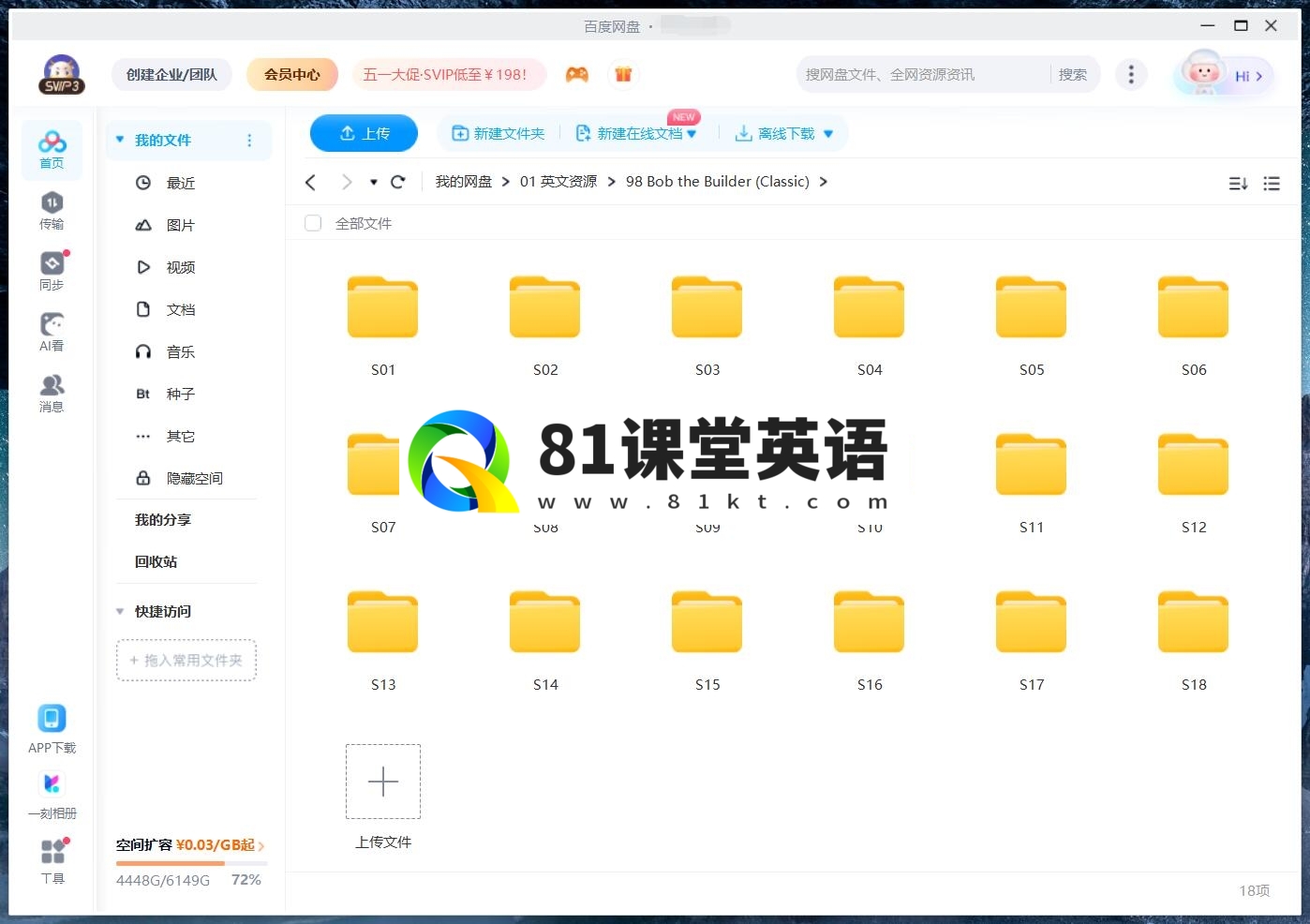
Task: Open the Messages (消息) sidebar icon
Action: [52, 394]
